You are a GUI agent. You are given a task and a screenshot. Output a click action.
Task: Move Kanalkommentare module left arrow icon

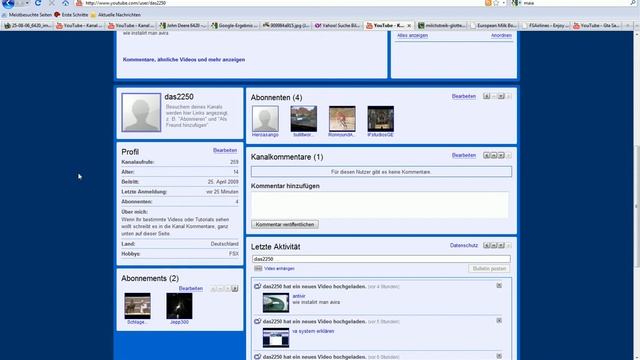(487, 156)
